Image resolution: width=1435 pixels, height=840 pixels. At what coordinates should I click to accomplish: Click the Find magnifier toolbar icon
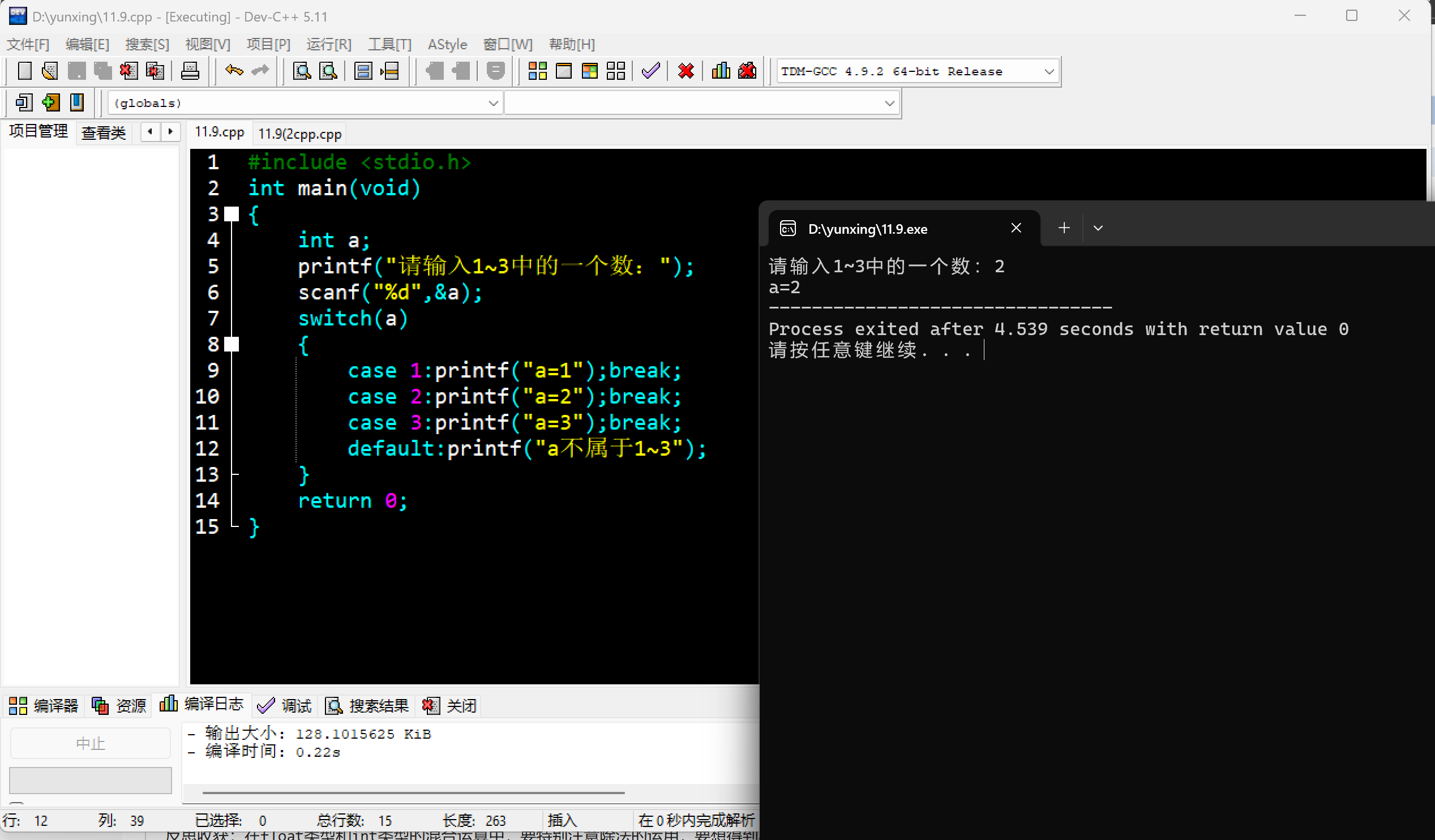[302, 71]
